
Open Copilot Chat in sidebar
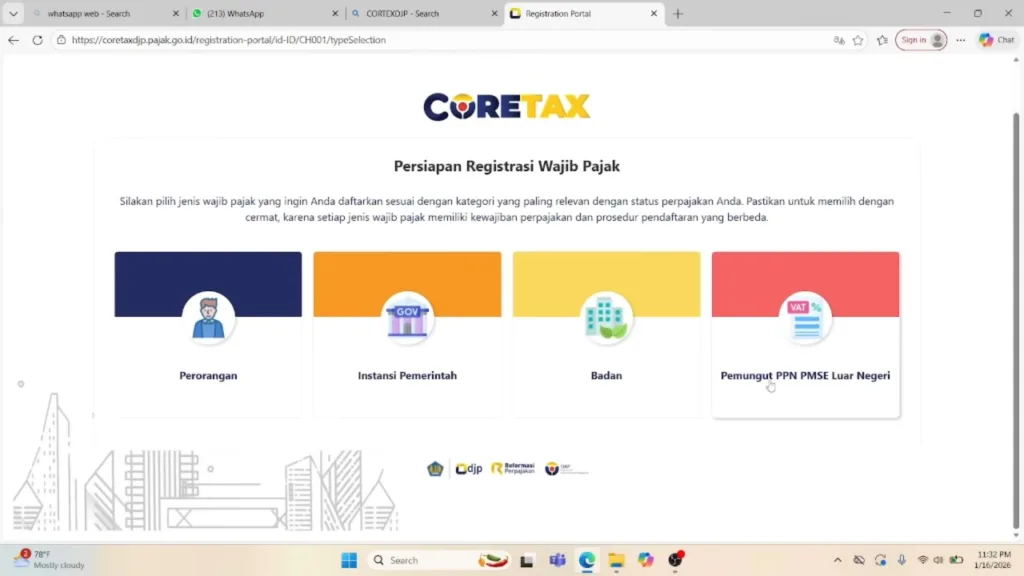(x=997, y=40)
